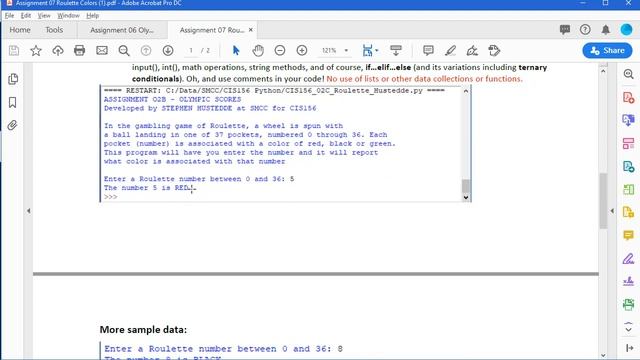Click the document vertical scrollbar thumb
The width and height of the screenshot is (640, 360).
pos(603,201)
